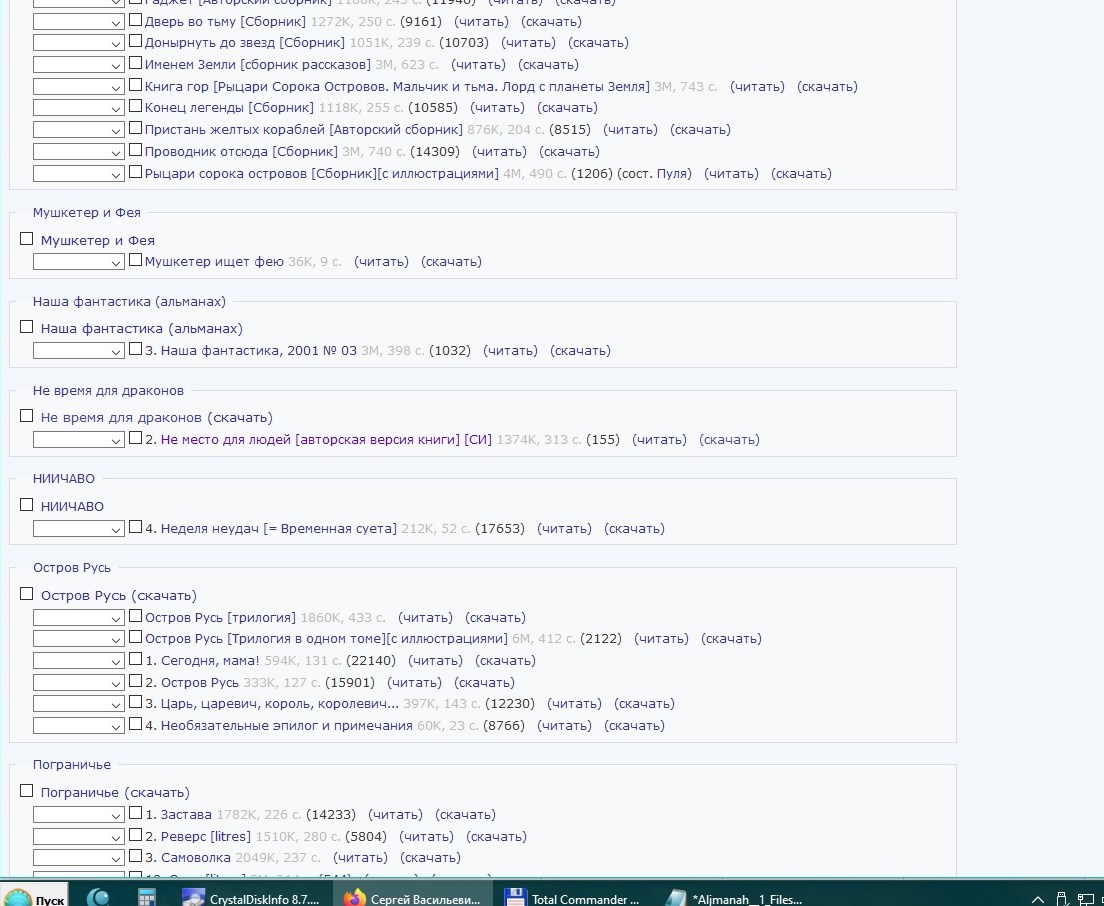This screenshot has width=1104, height=906.
Task: Open the dropdown beside Неделя неудач
Action: [x=79, y=529]
